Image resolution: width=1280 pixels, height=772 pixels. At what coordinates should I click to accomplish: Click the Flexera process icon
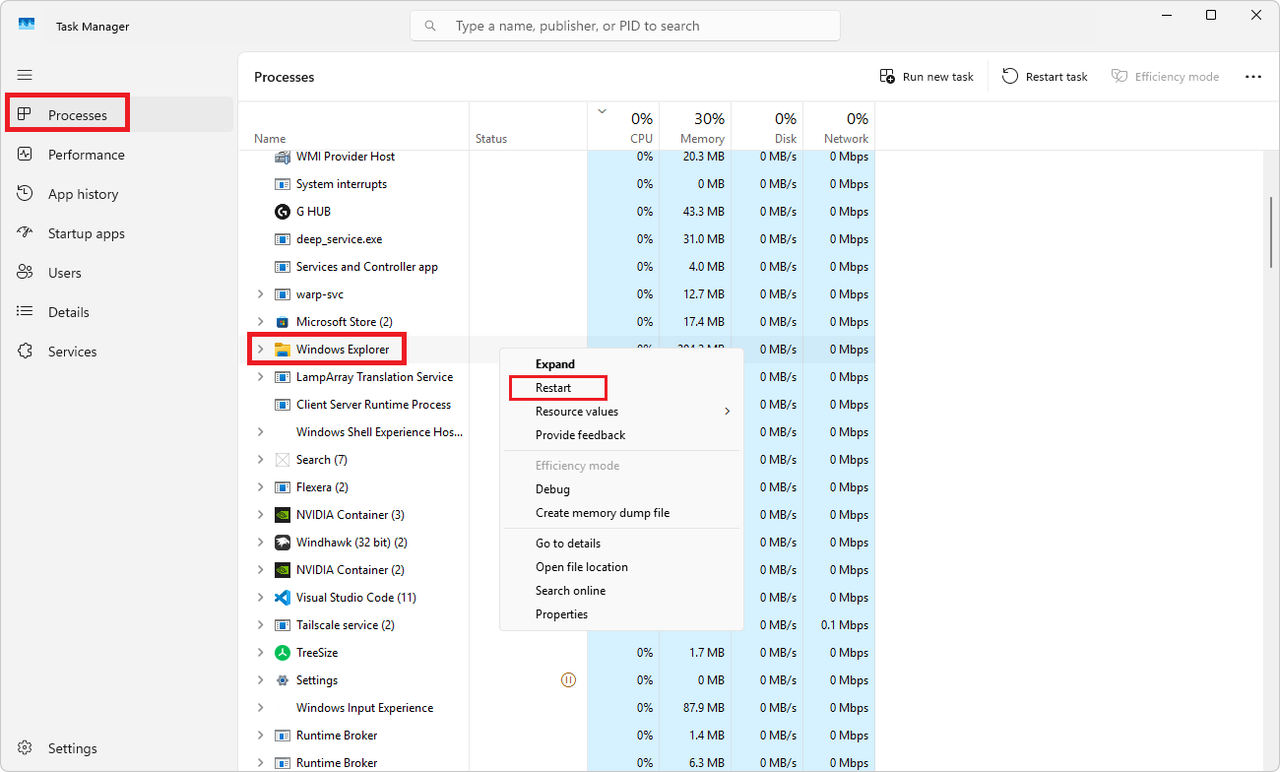pos(282,487)
